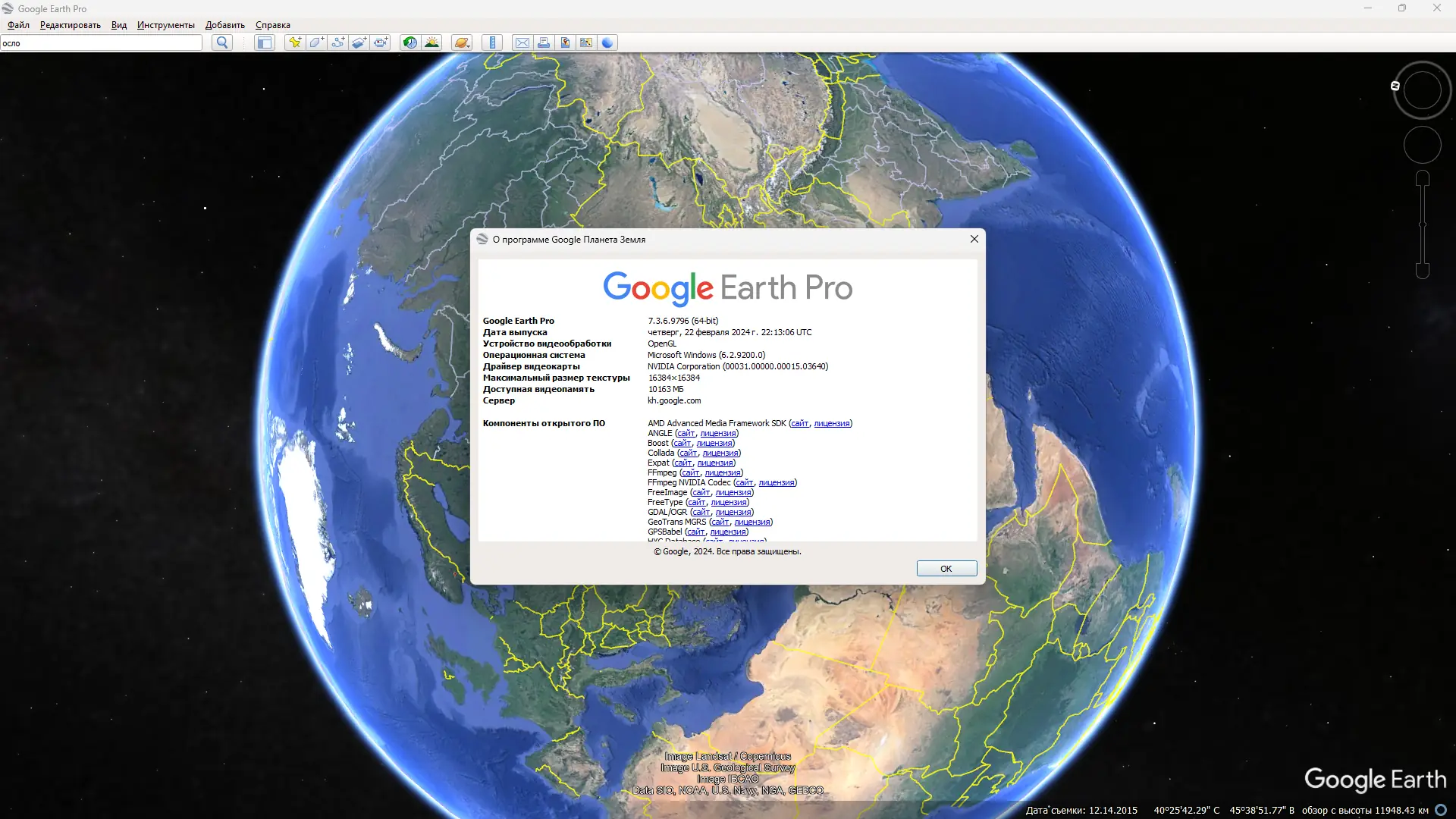Screen dimensions: 1456x819
Task: Click the Email envelope icon
Action: tap(522, 42)
